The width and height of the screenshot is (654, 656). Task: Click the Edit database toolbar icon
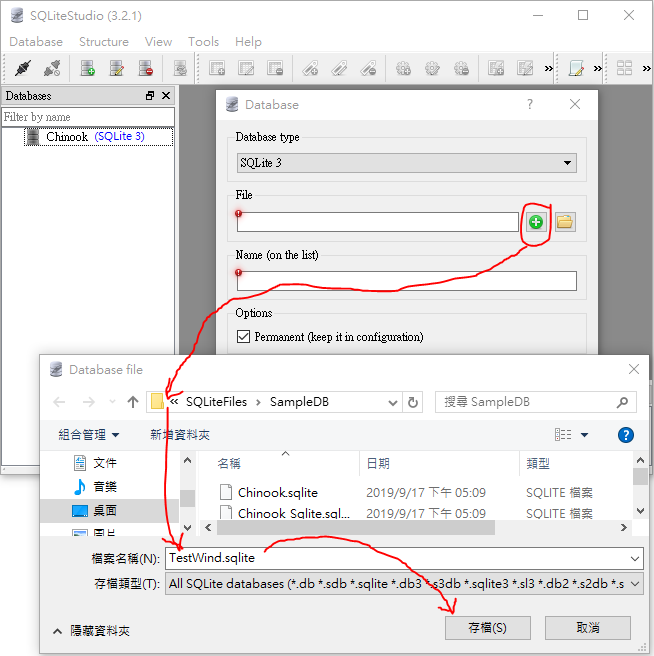tap(116, 68)
